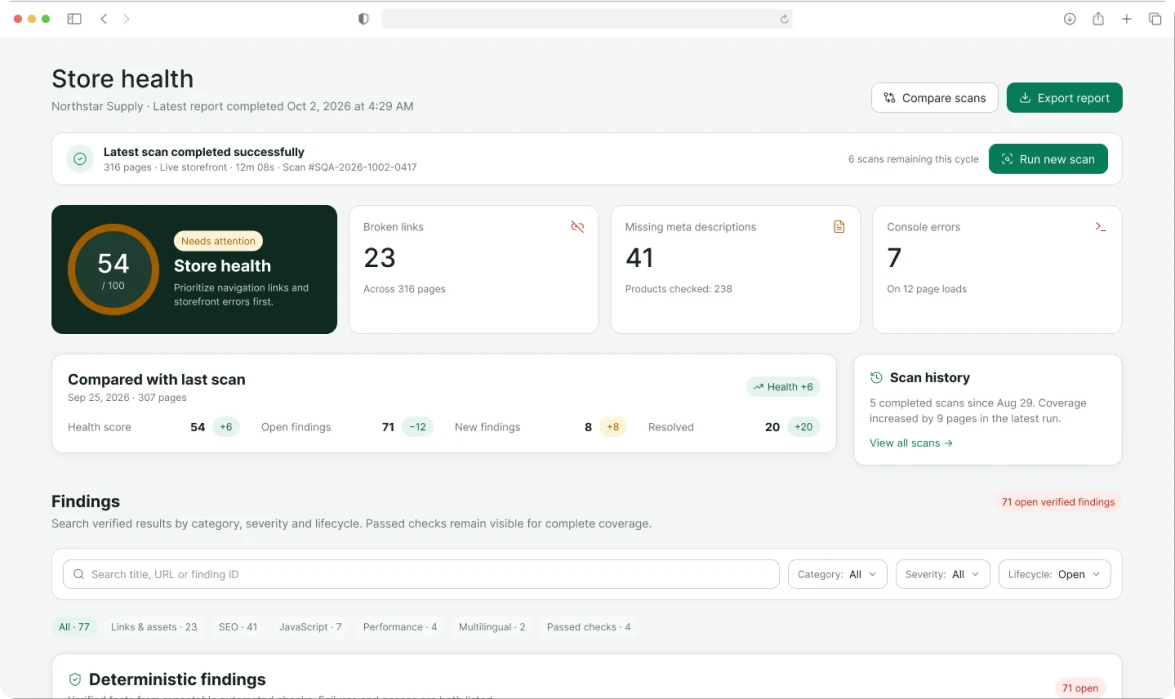Viewport: 1175px width, 699px height.
Task: Open the browser downloads icon
Action: pos(1069,19)
